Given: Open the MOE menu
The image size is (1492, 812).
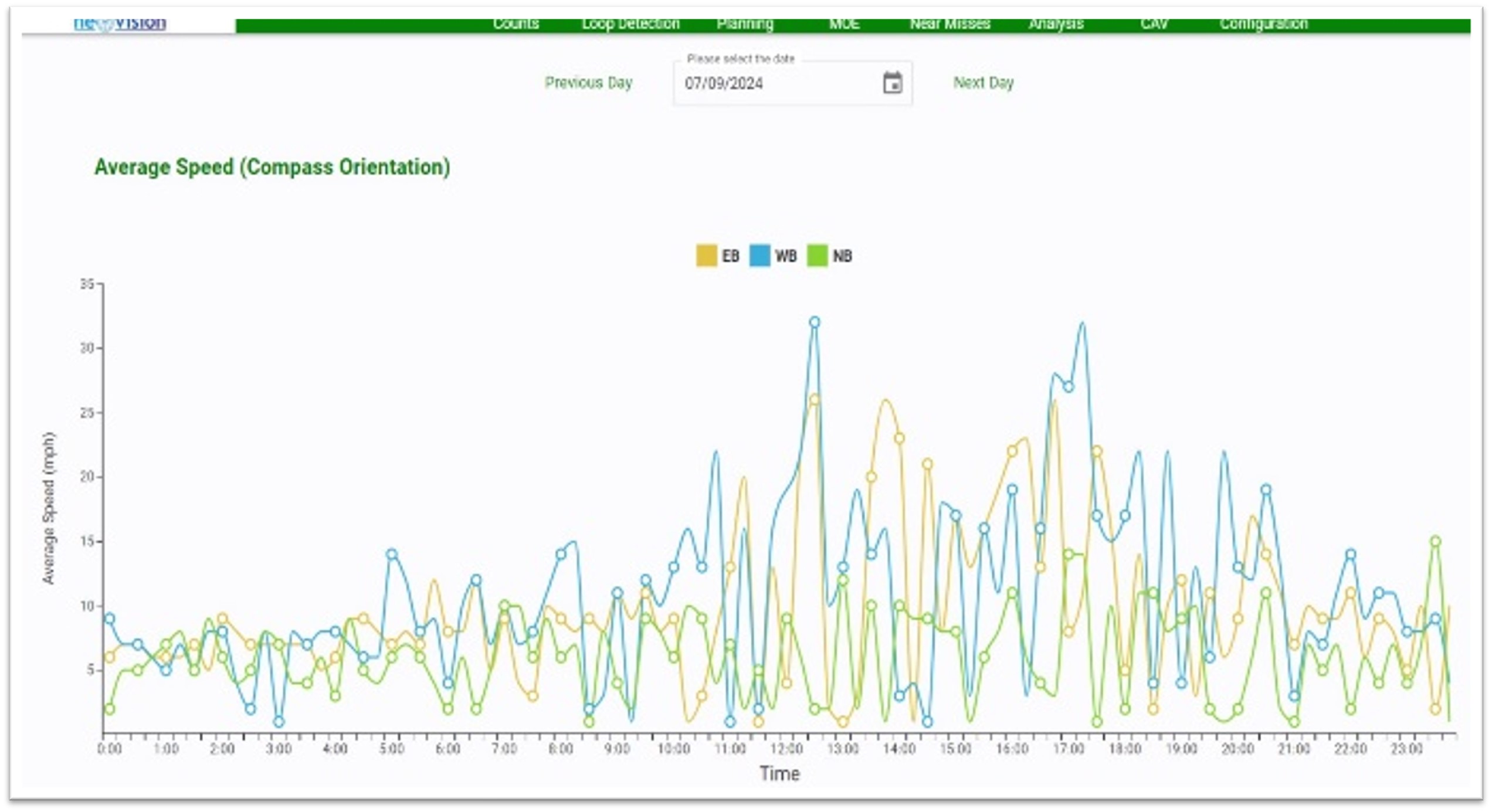Looking at the screenshot, I should [844, 24].
